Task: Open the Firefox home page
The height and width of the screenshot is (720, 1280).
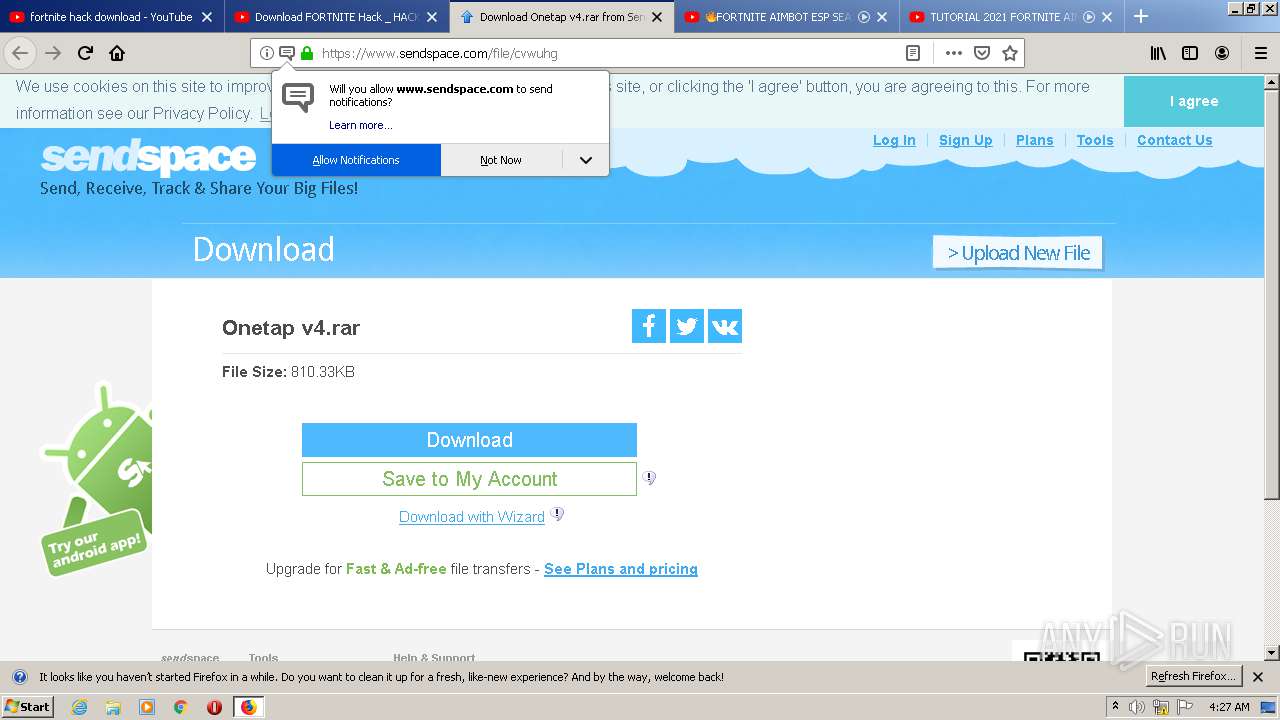Action: (x=117, y=53)
